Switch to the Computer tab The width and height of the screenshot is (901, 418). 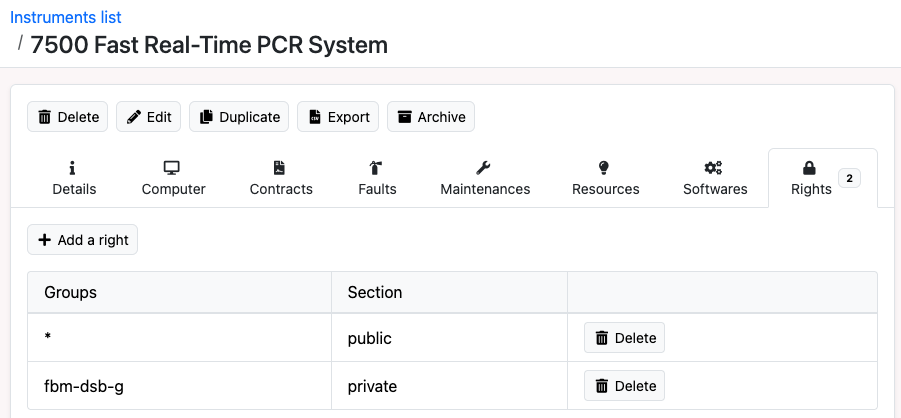coord(174,178)
